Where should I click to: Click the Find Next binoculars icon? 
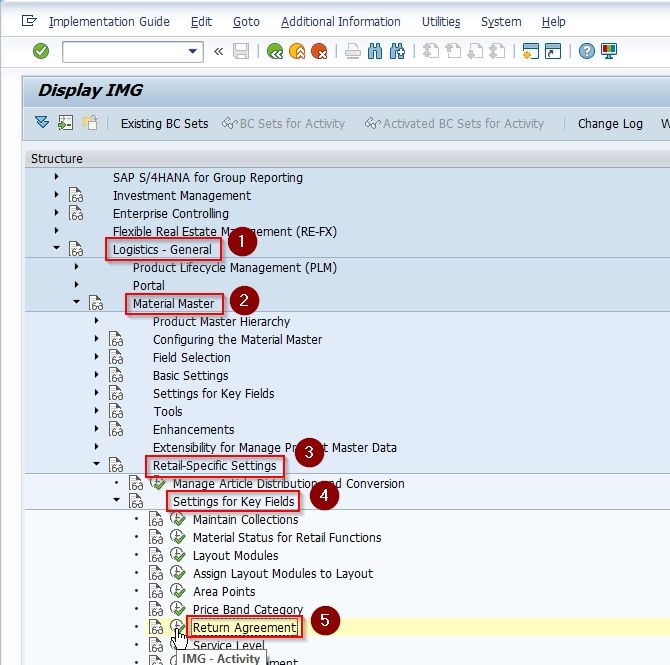point(397,51)
